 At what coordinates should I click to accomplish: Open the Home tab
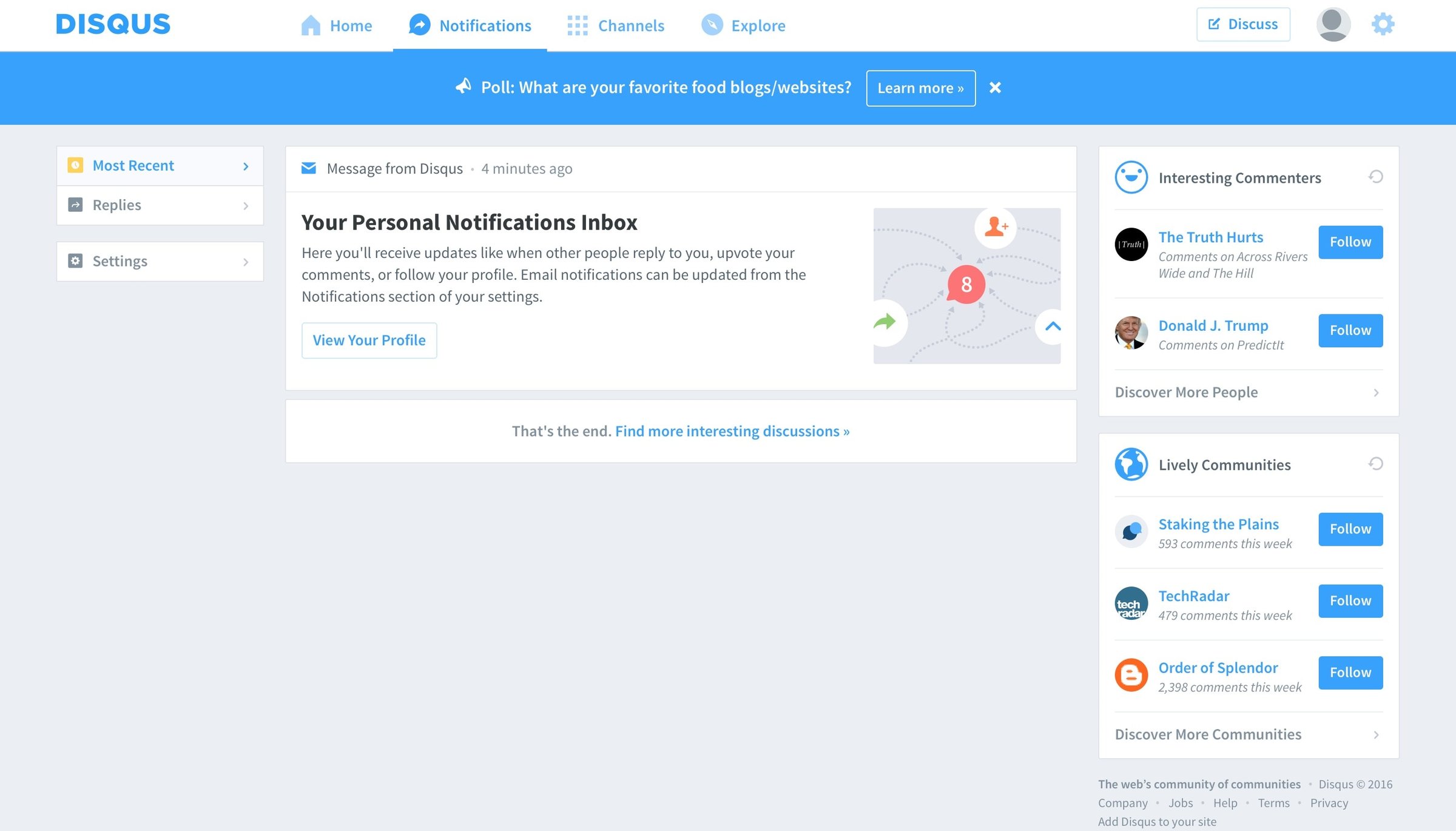[x=337, y=25]
